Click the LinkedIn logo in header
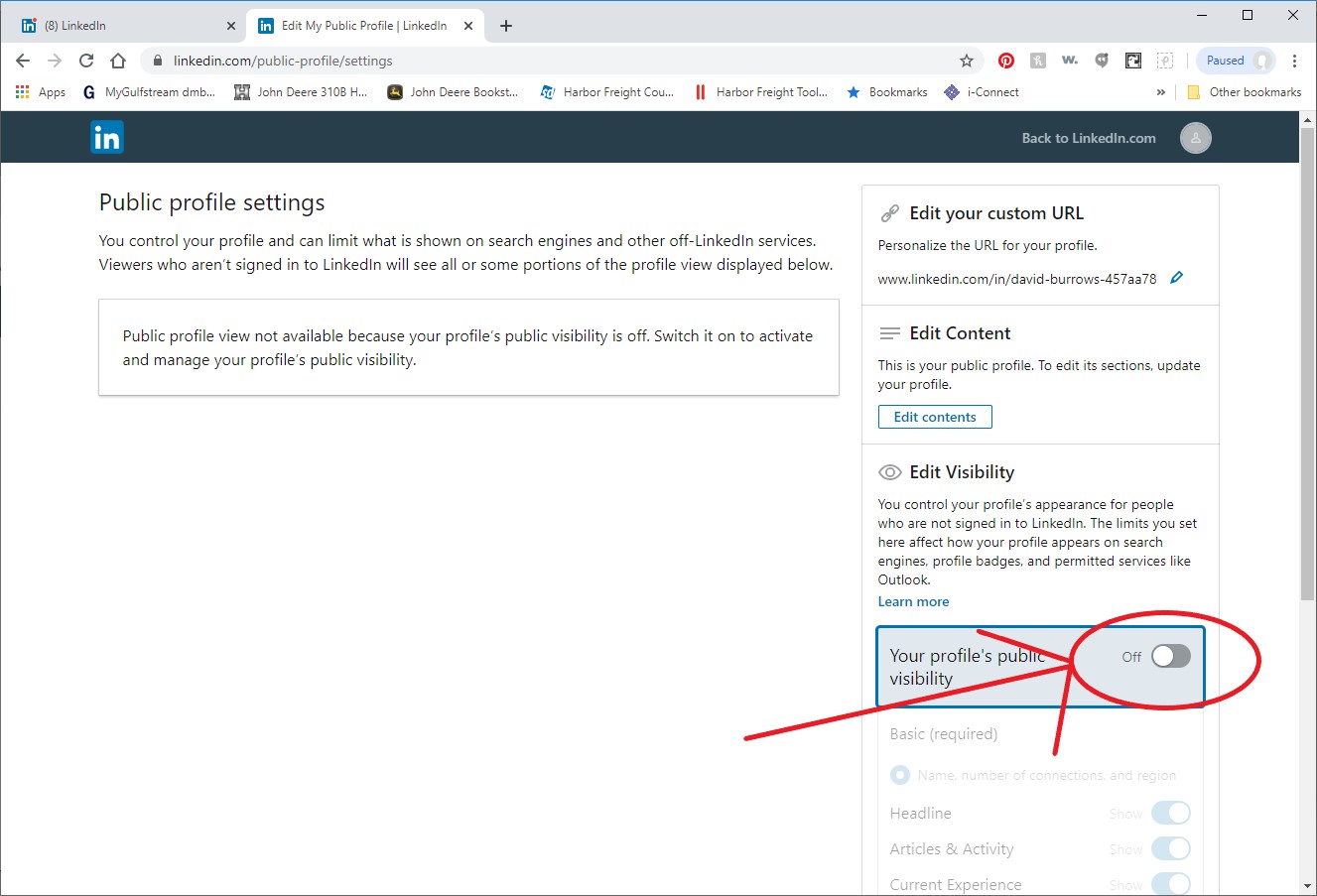The image size is (1317, 896). click(x=107, y=137)
